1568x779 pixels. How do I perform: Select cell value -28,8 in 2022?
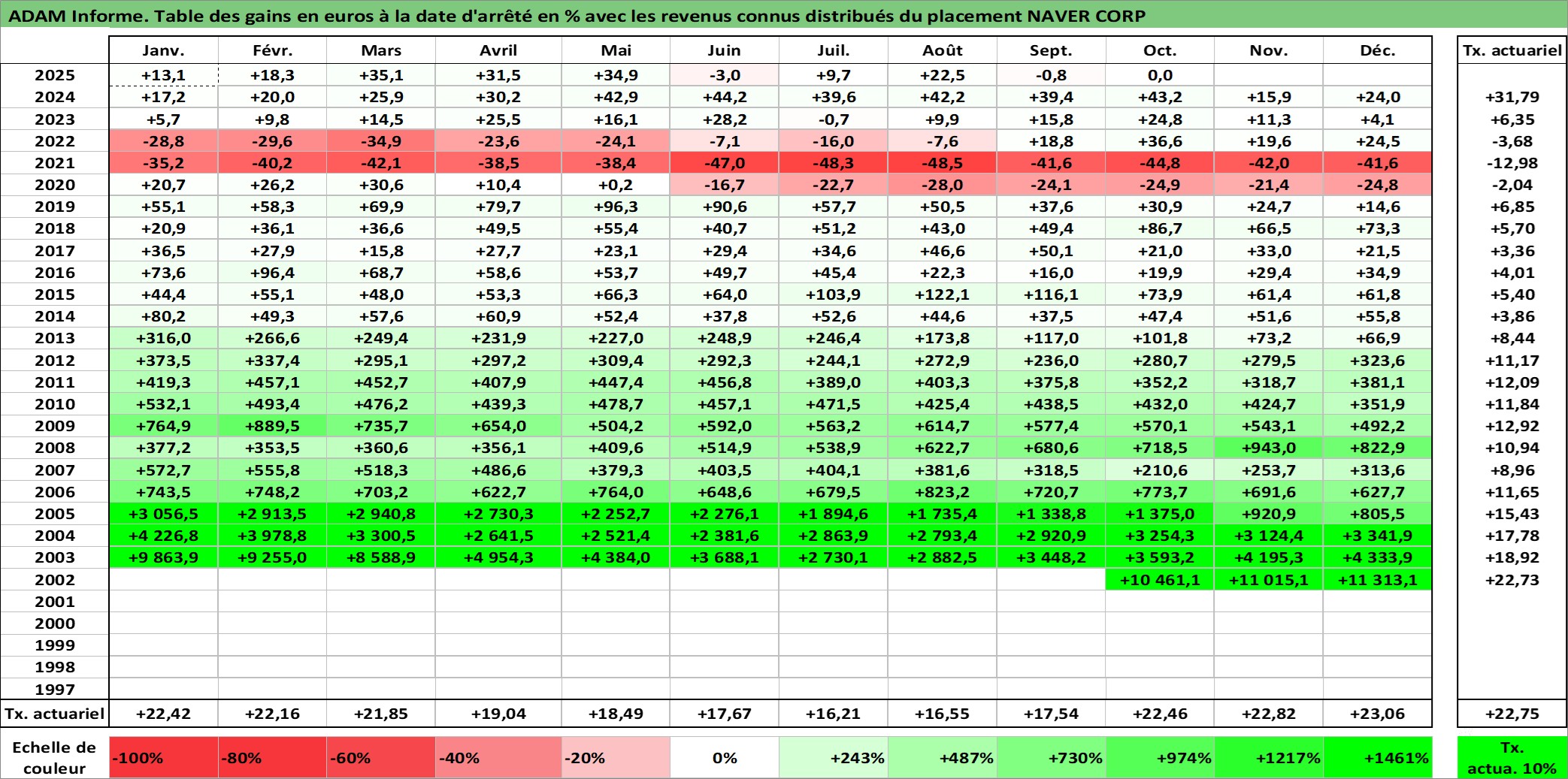[163, 141]
